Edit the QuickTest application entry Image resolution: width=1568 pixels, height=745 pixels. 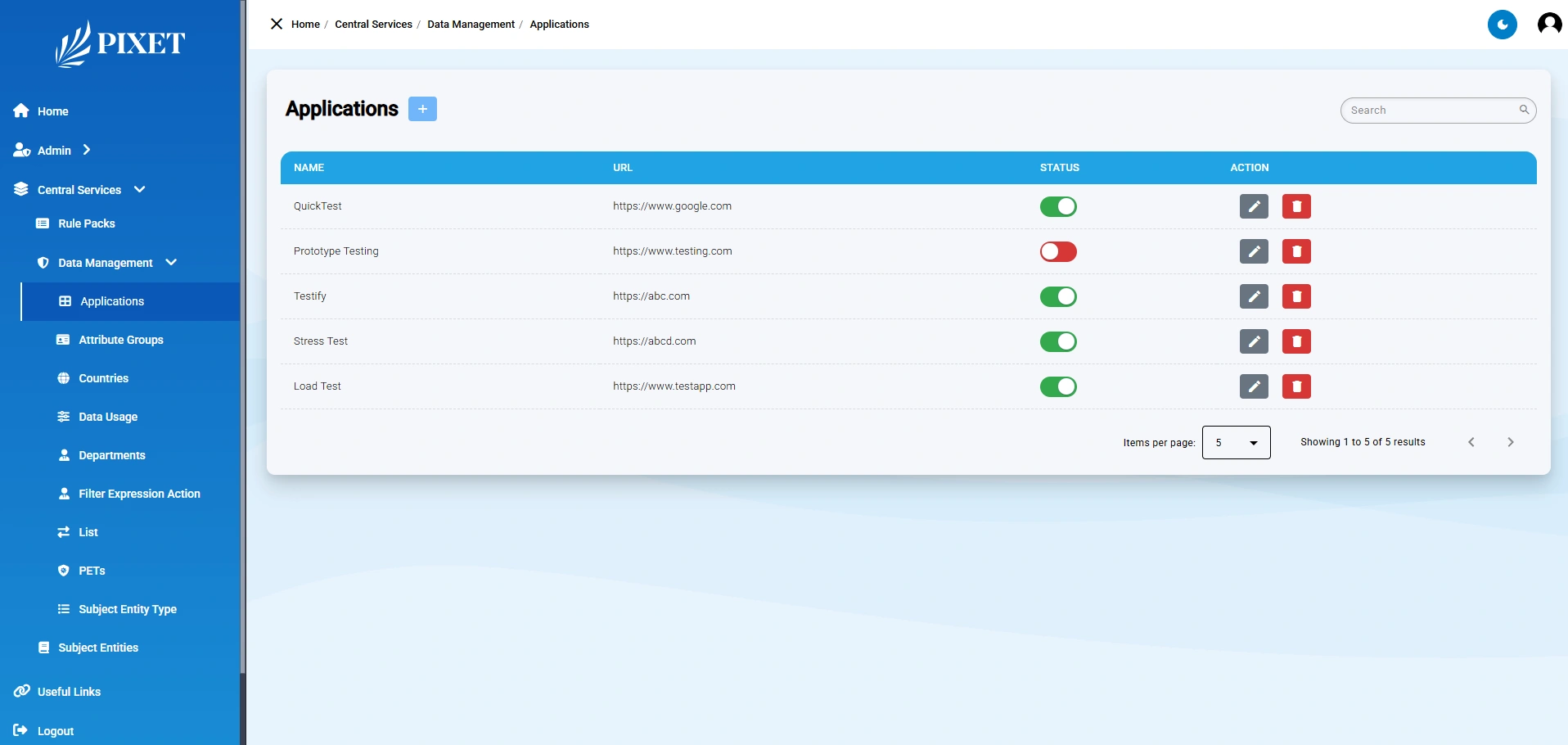pyautogui.click(x=1254, y=206)
